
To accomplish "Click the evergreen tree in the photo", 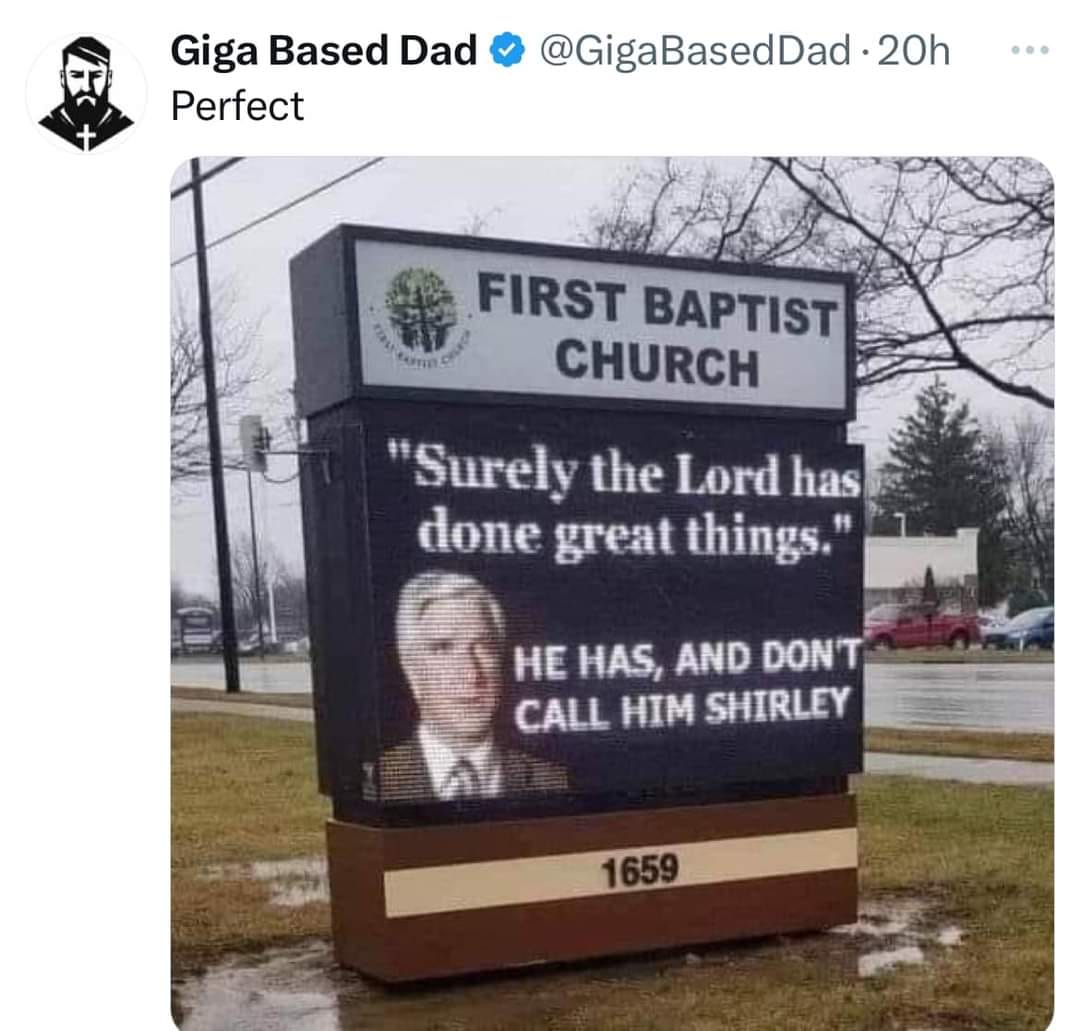I will tap(939, 458).
